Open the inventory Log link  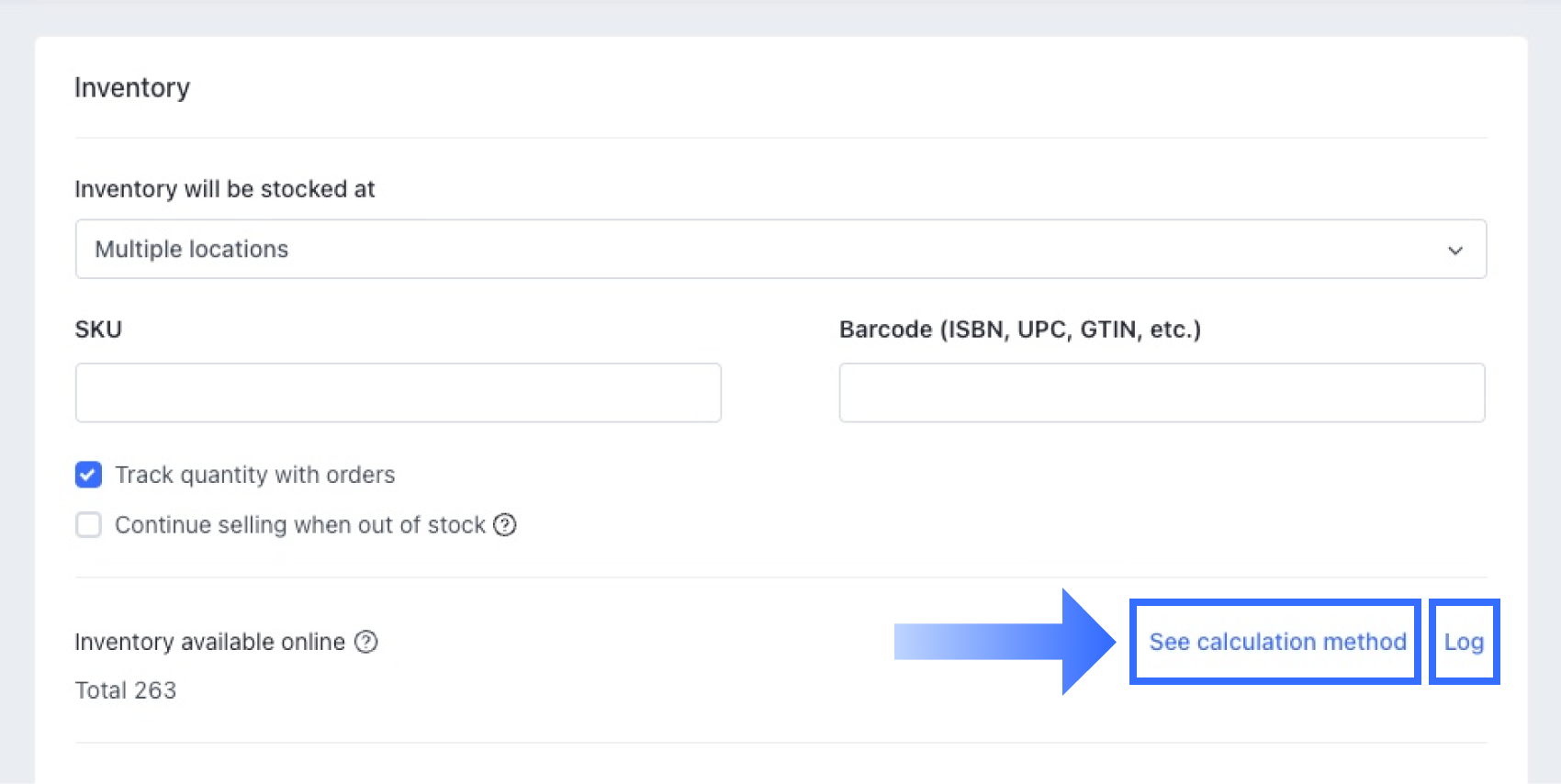[1464, 642]
